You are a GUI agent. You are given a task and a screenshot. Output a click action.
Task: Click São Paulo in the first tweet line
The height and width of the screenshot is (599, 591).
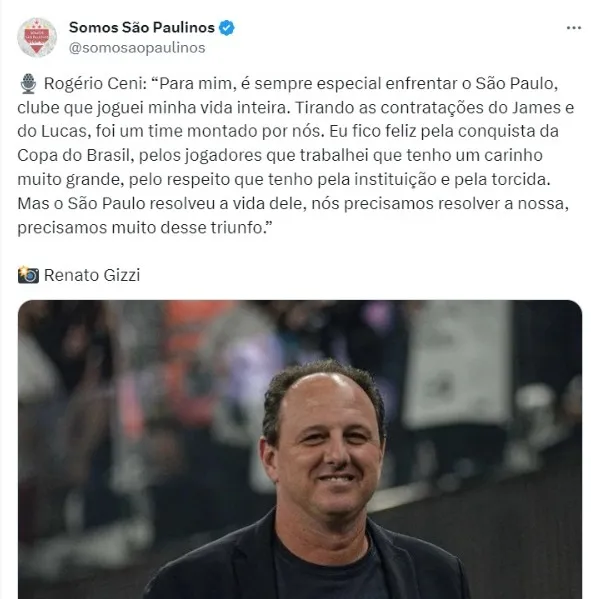tap(514, 84)
